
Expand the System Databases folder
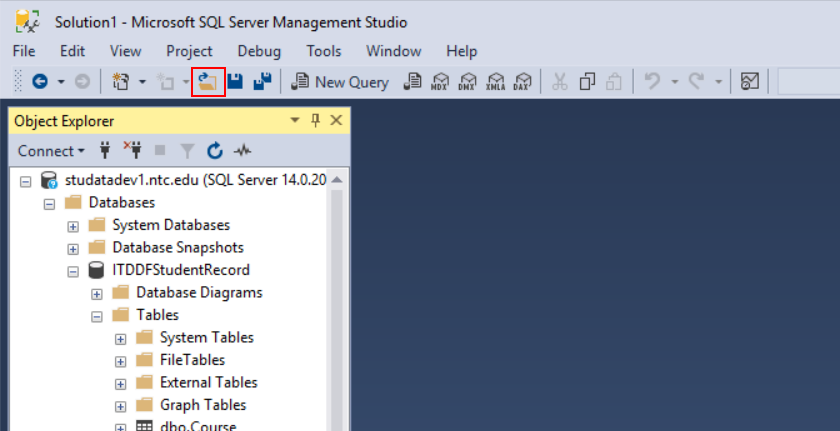coord(73,226)
